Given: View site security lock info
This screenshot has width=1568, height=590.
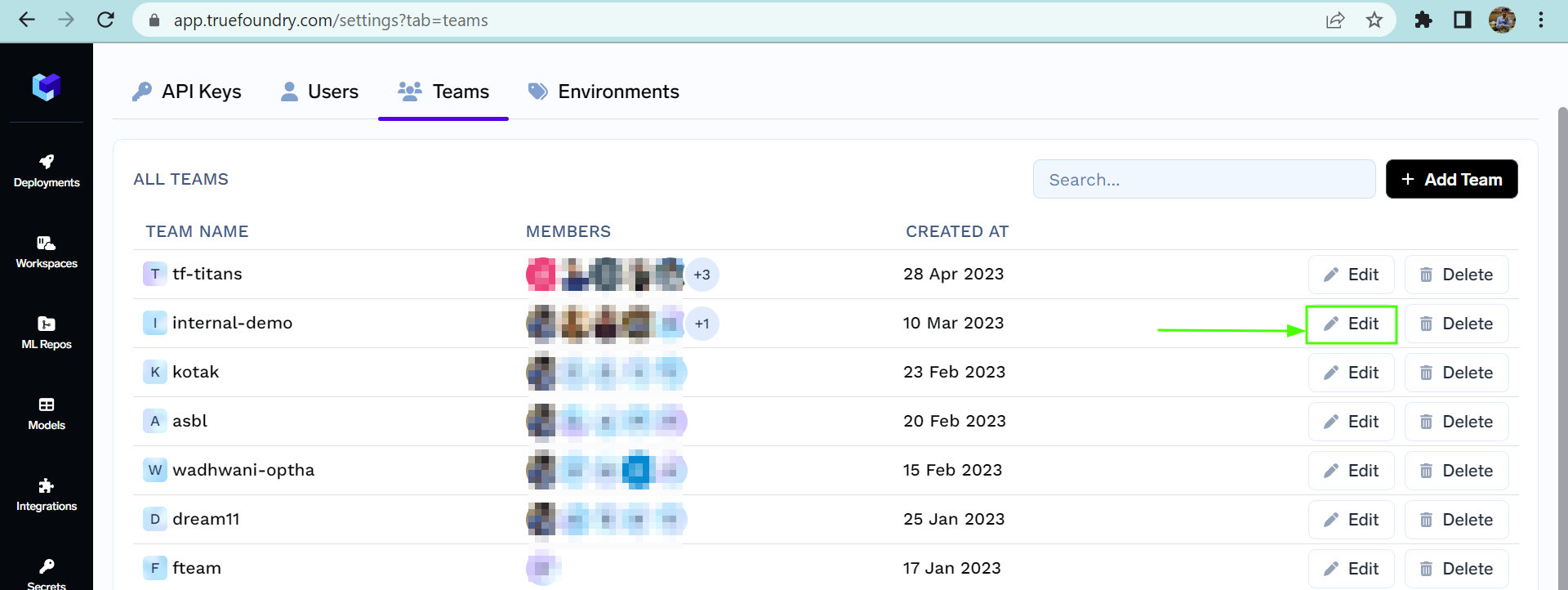Looking at the screenshot, I should [154, 20].
